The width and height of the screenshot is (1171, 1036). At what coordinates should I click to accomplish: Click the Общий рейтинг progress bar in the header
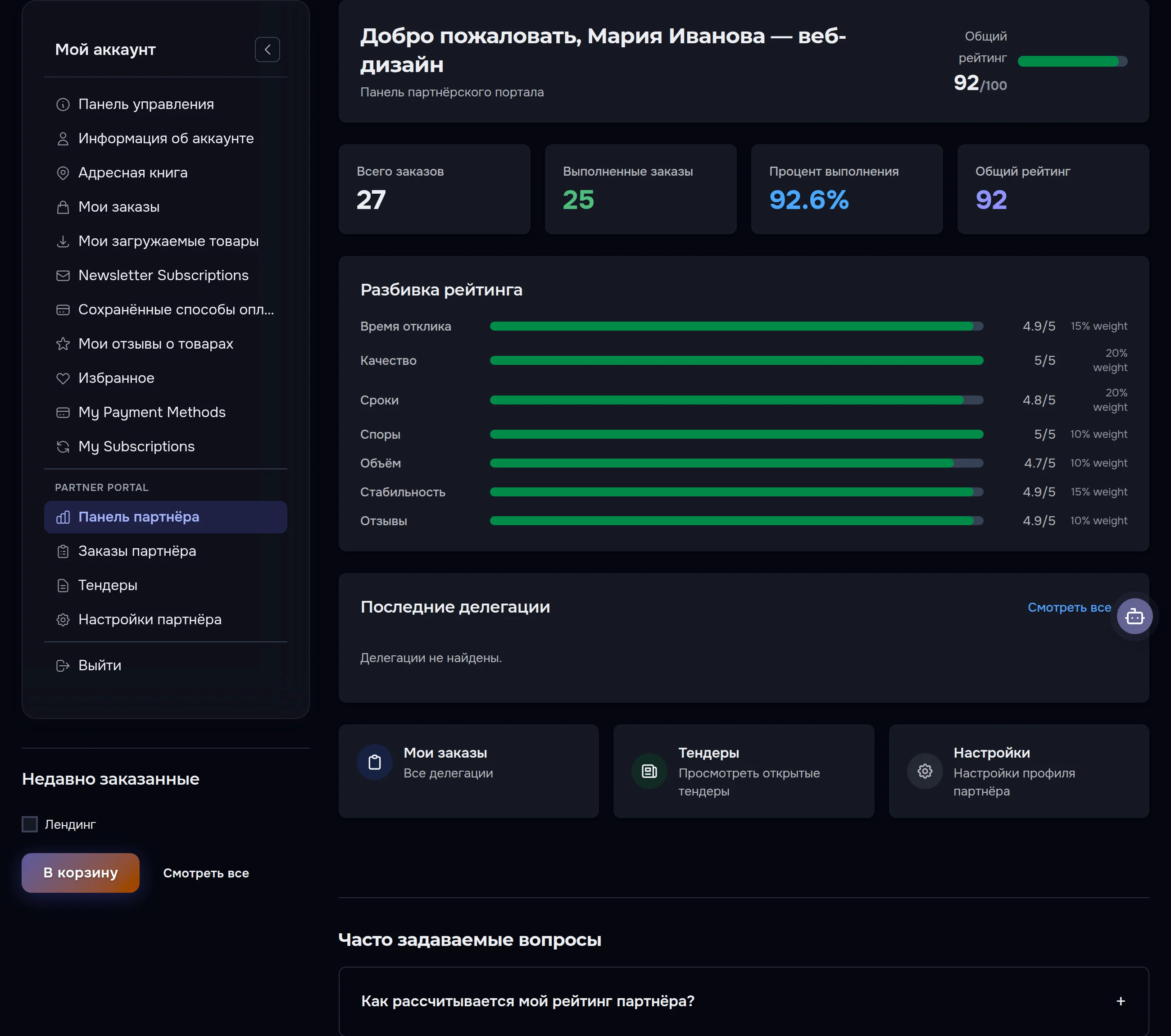(x=1072, y=61)
